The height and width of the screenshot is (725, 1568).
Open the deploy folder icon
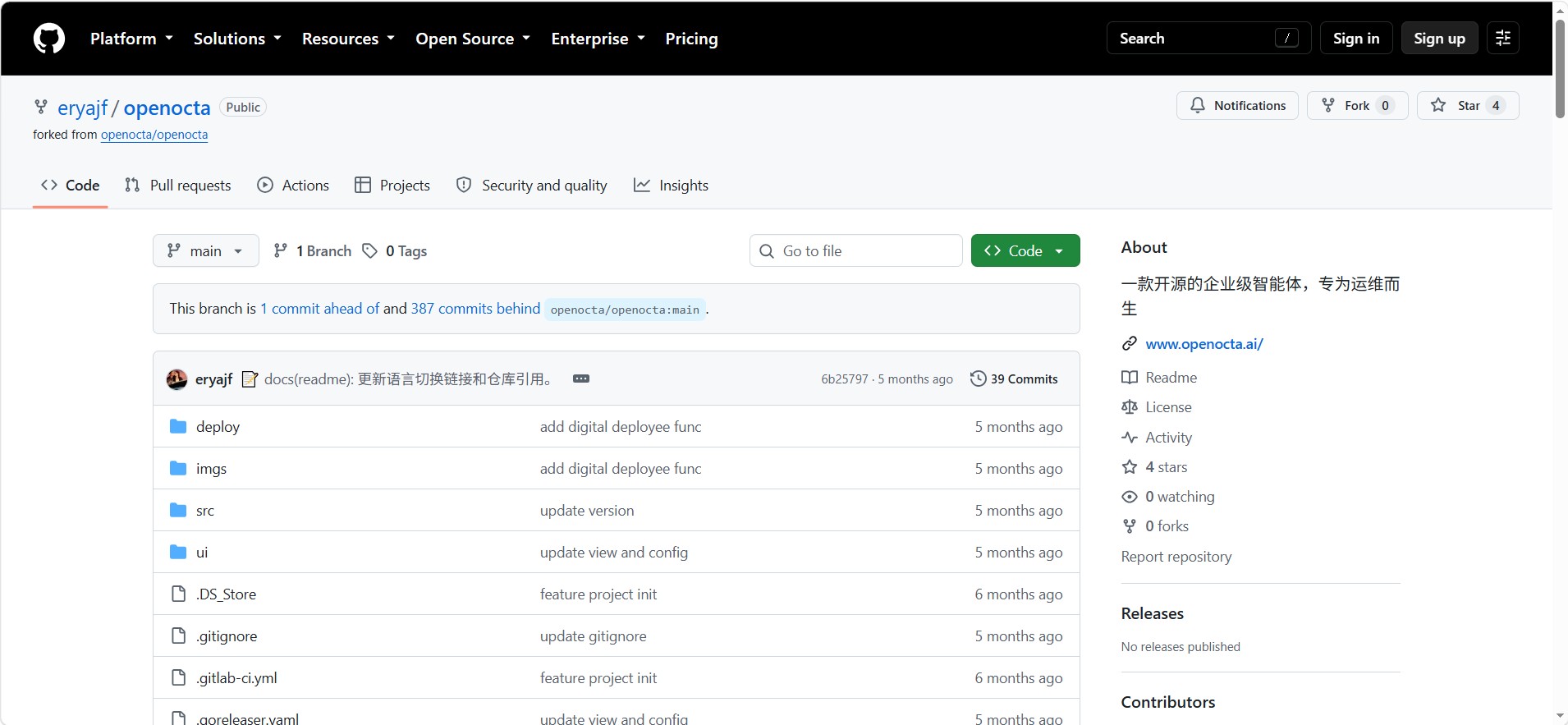coord(178,426)
